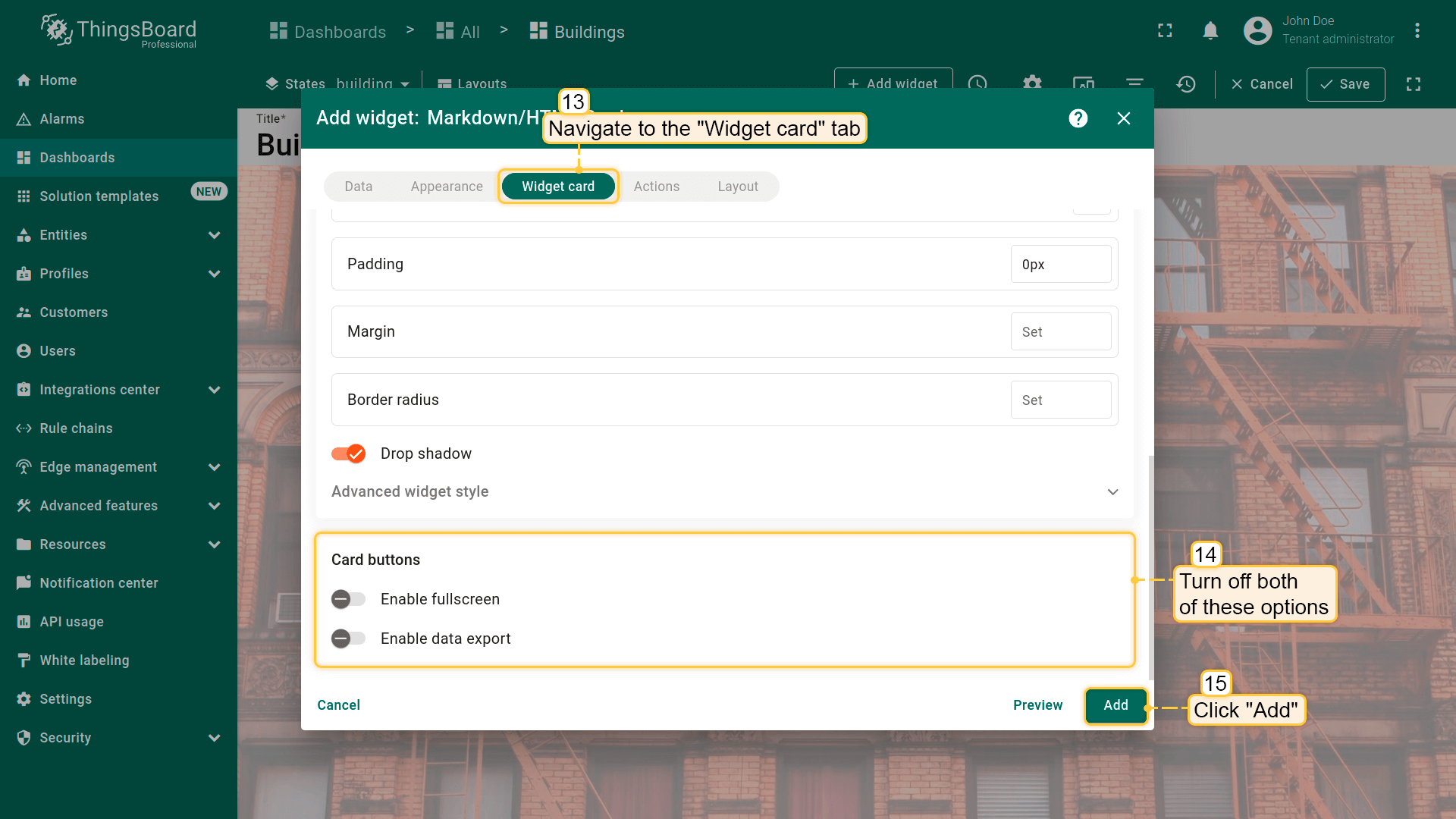Toggle the Enable fullscreen switch

[x=349, y=599]
